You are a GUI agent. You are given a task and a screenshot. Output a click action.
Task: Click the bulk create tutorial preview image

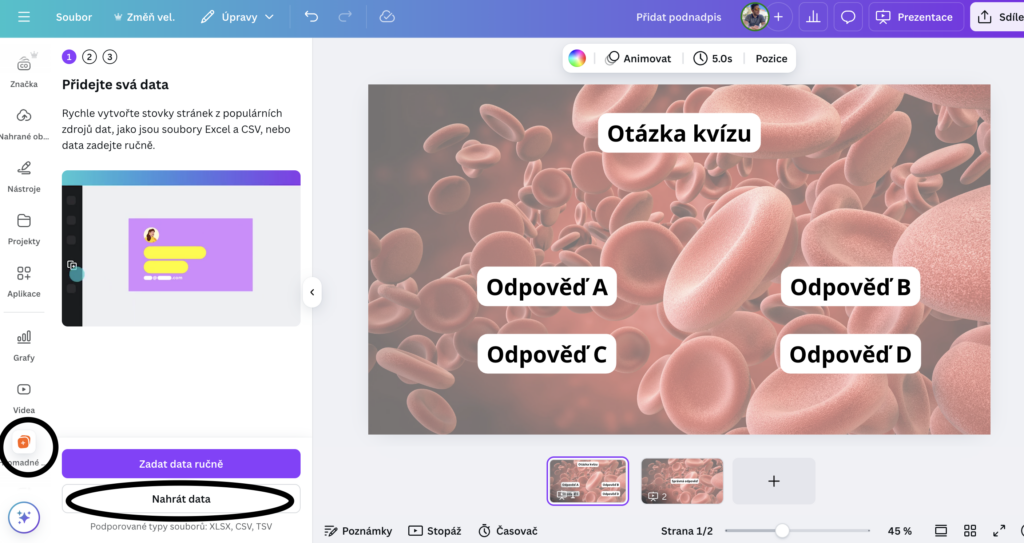(x=181, y=248)
